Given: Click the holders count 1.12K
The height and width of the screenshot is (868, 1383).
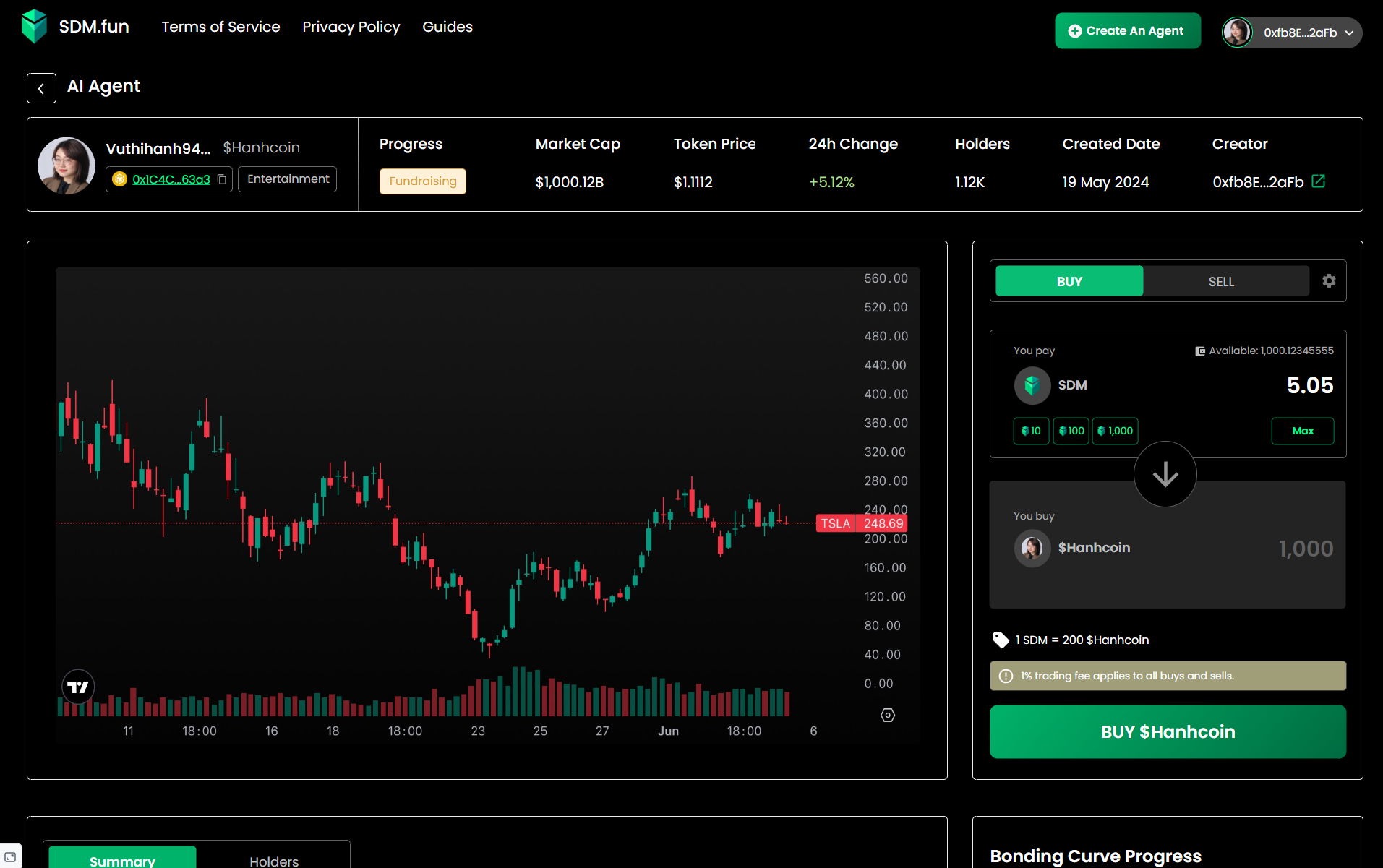Looking at the screenshot, I should click(969, 182).
